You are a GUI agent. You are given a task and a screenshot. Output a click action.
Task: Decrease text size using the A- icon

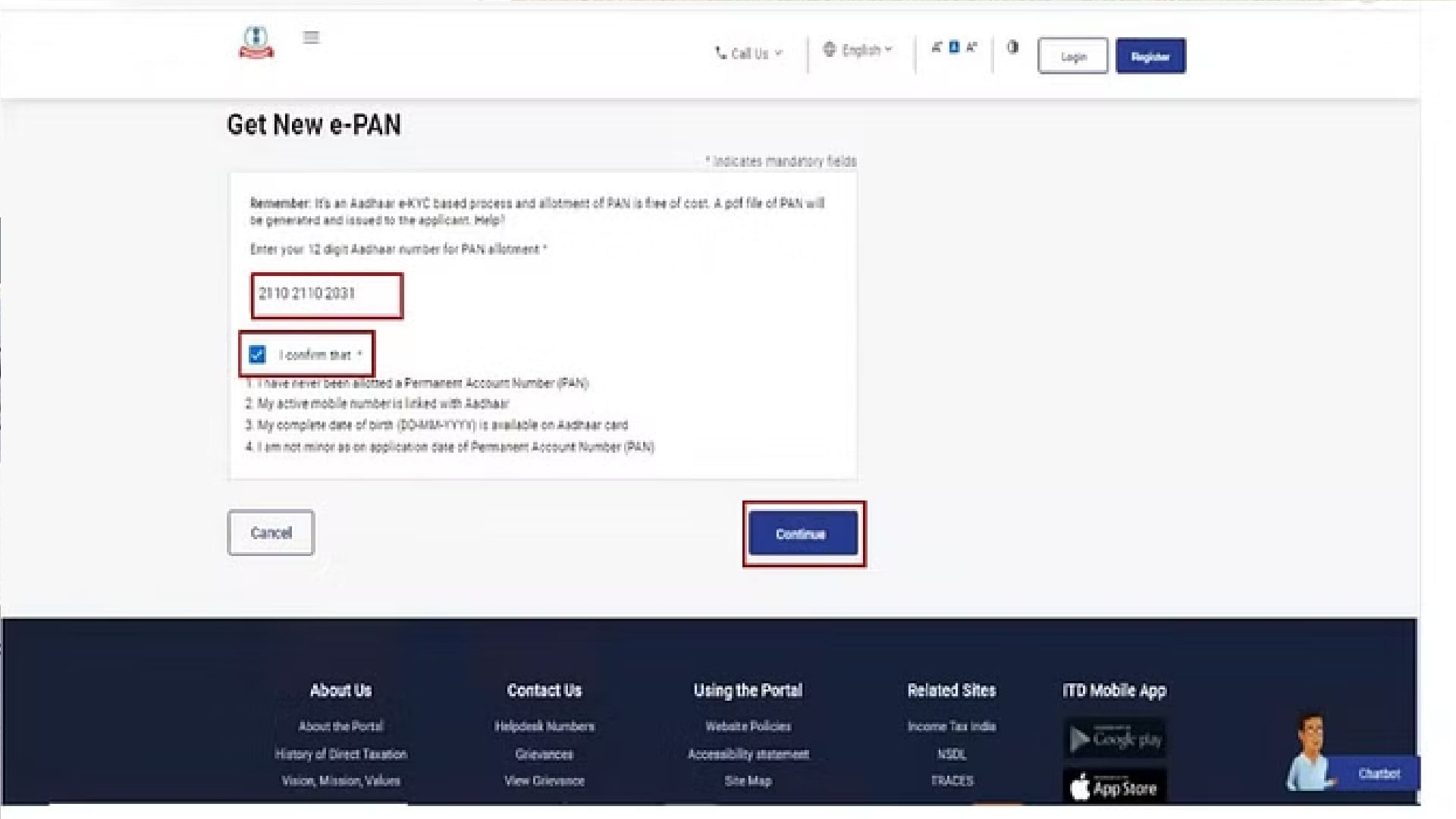937,47
